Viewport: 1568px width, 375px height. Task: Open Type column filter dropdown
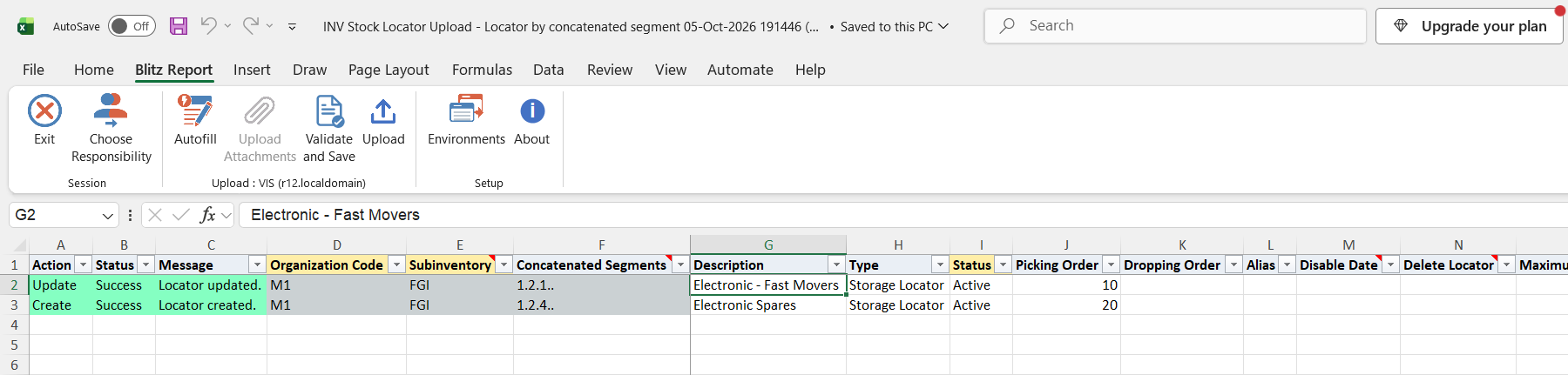[940, 265]
